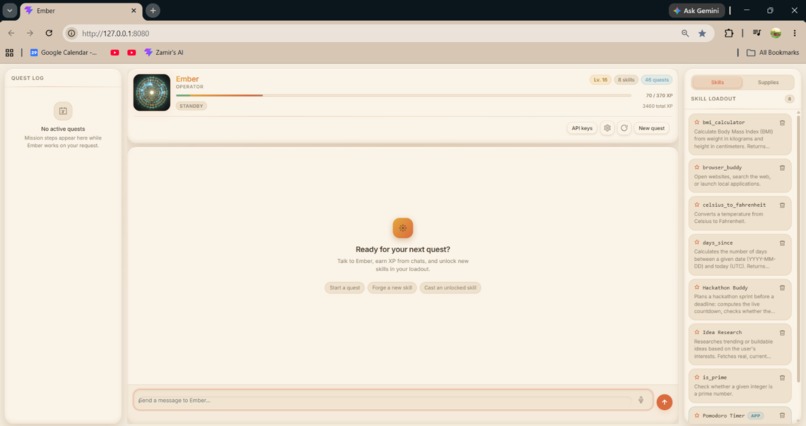Screen dimensions: 806x426
Task: Open the Zamir's AI bookmark
Action: tap(164, 52)
